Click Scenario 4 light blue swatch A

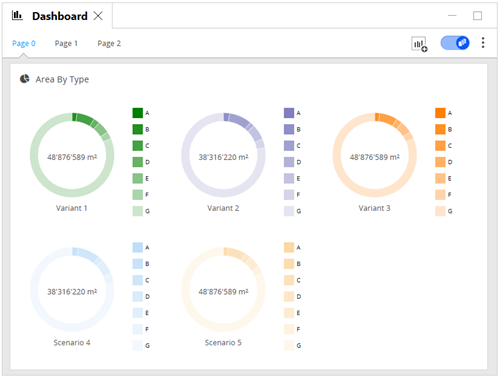click(x=138, y=247)
